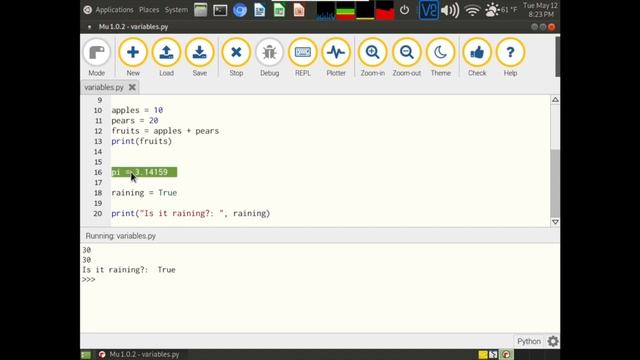Click 'Is it raining?: True' output line
This screenshot has height=360, width=640.
pyautogui.click(x=129, y=270)
